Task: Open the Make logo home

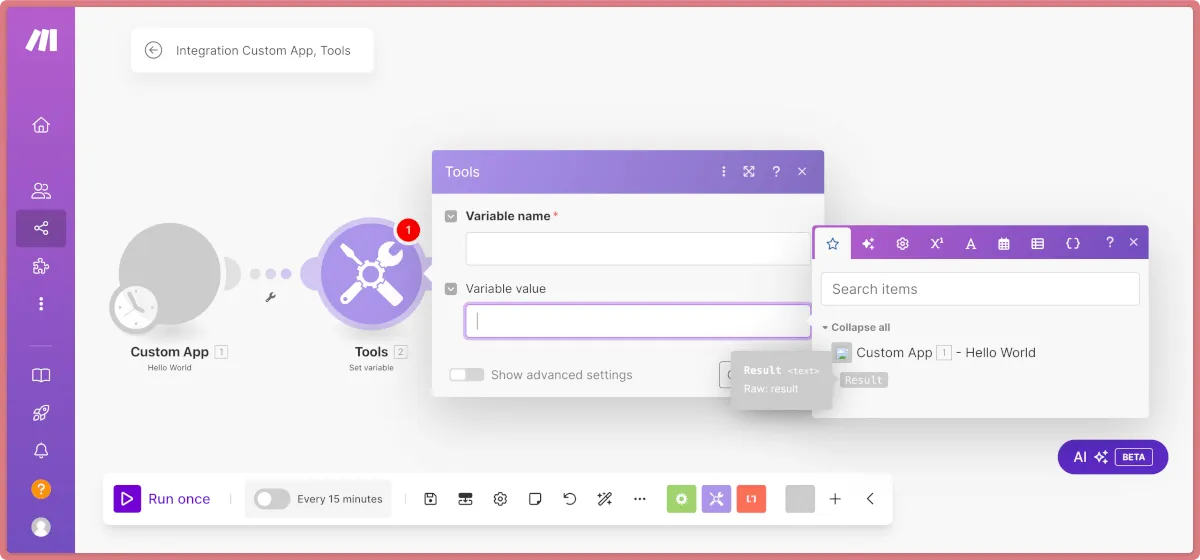Action: 41,40
